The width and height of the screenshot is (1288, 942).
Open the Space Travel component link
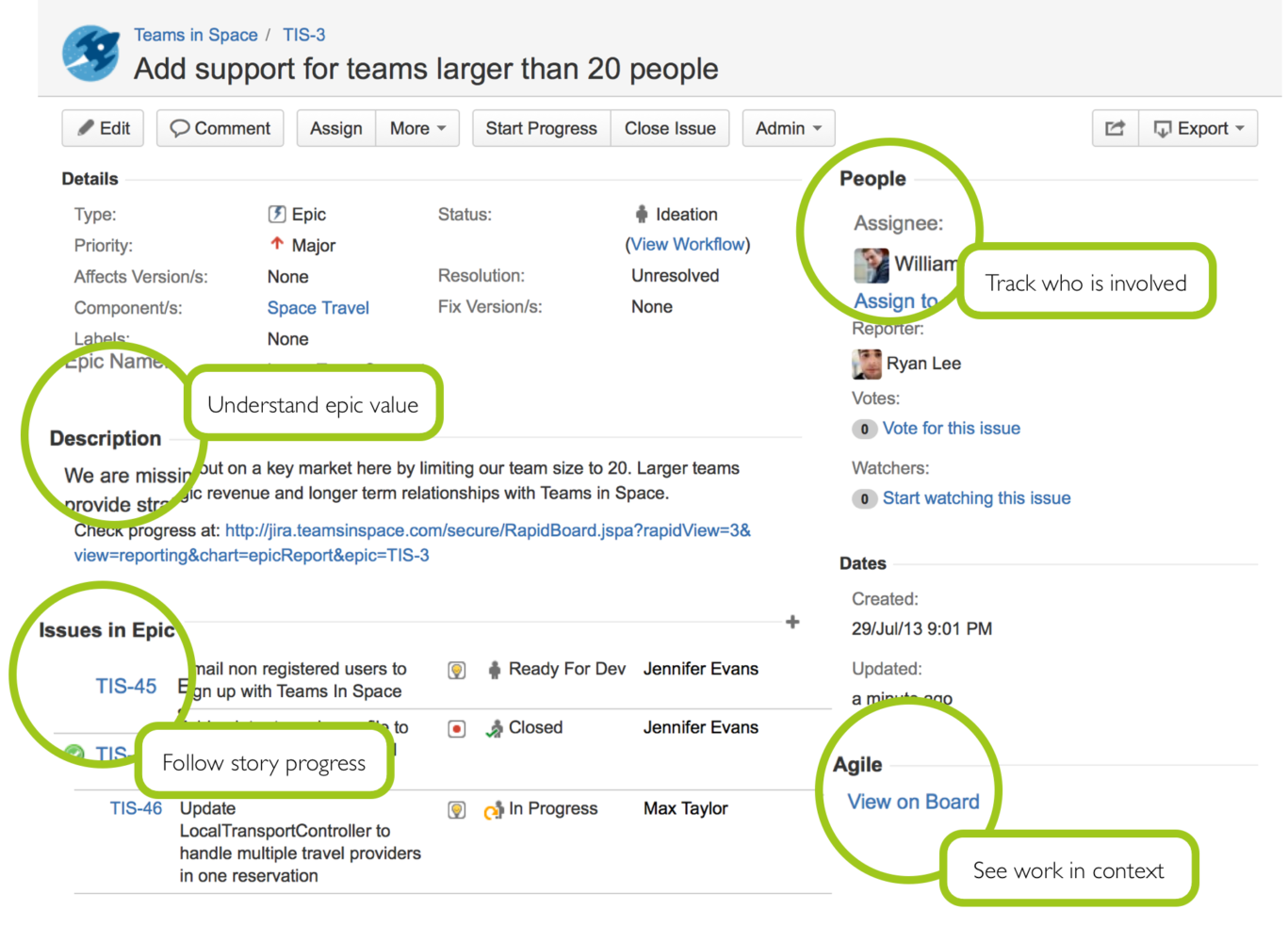click(318, 307)
